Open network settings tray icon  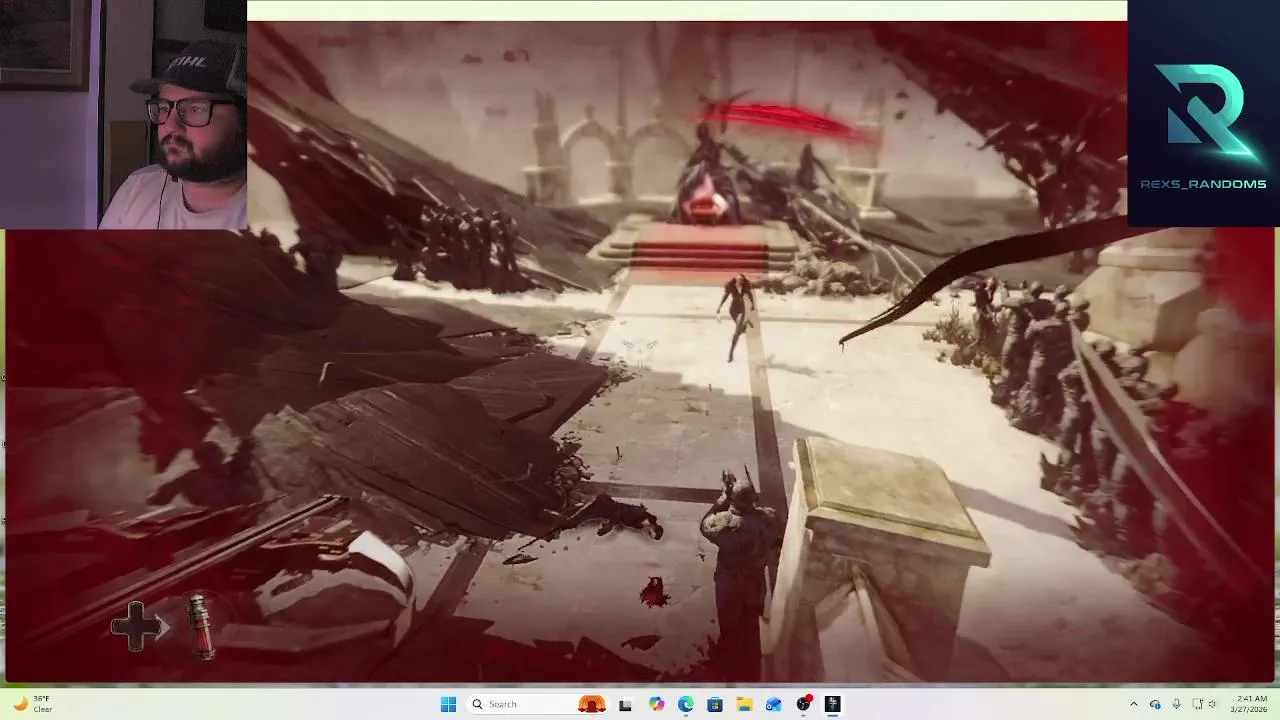click(1197, 704)
